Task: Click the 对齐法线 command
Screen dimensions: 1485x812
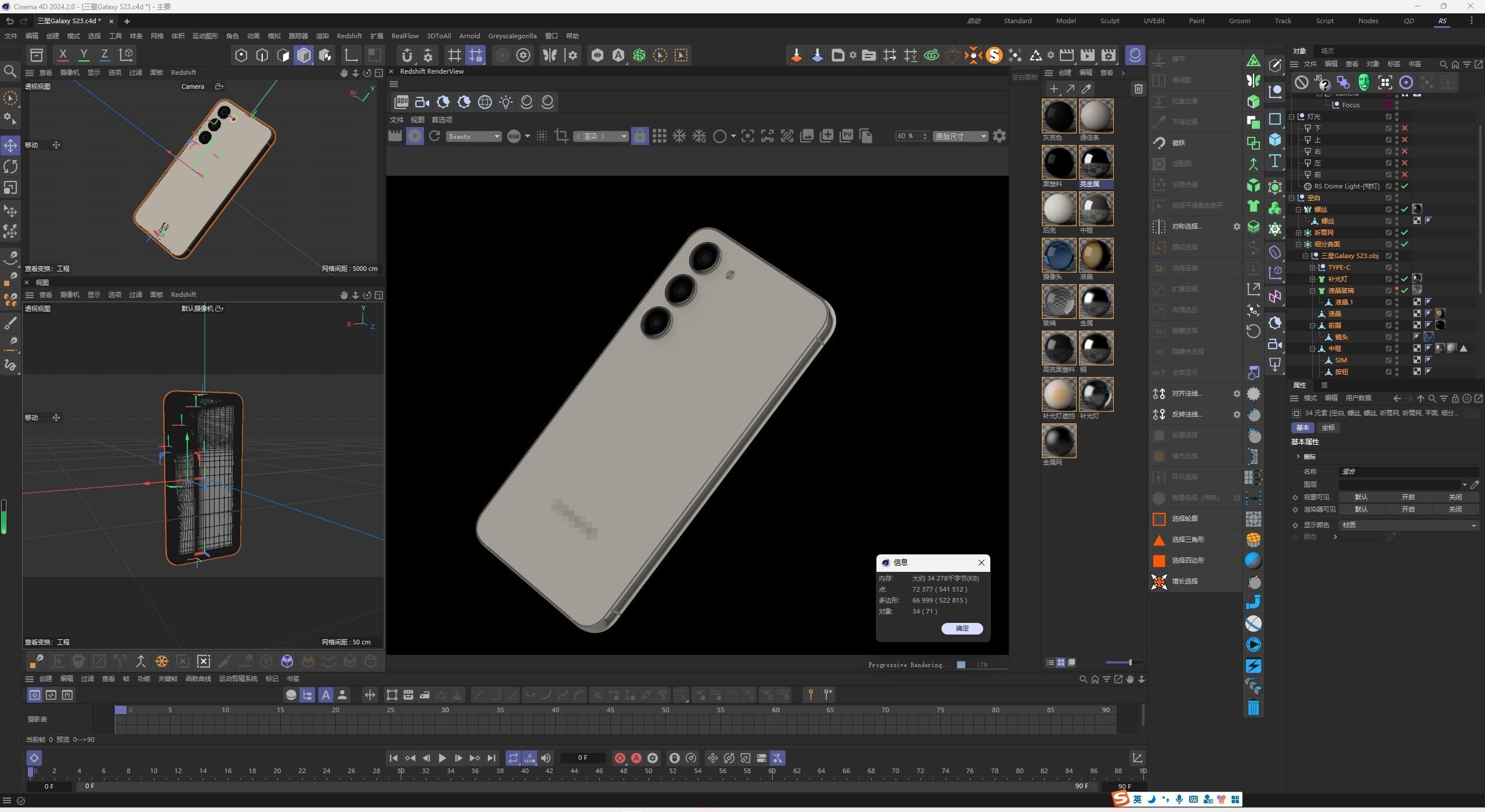Action: click(1187, 393)
